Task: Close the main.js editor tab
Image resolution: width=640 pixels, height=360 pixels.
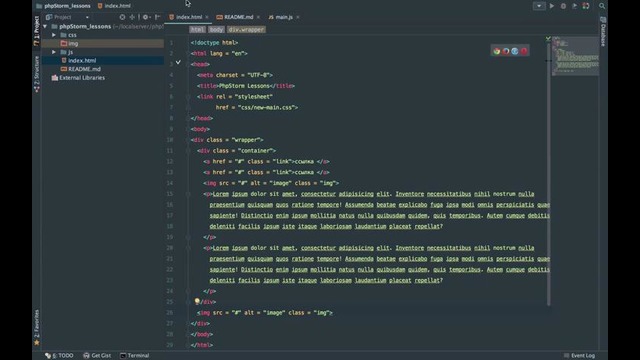Action: pyautogui.click(x=298, y=17)
